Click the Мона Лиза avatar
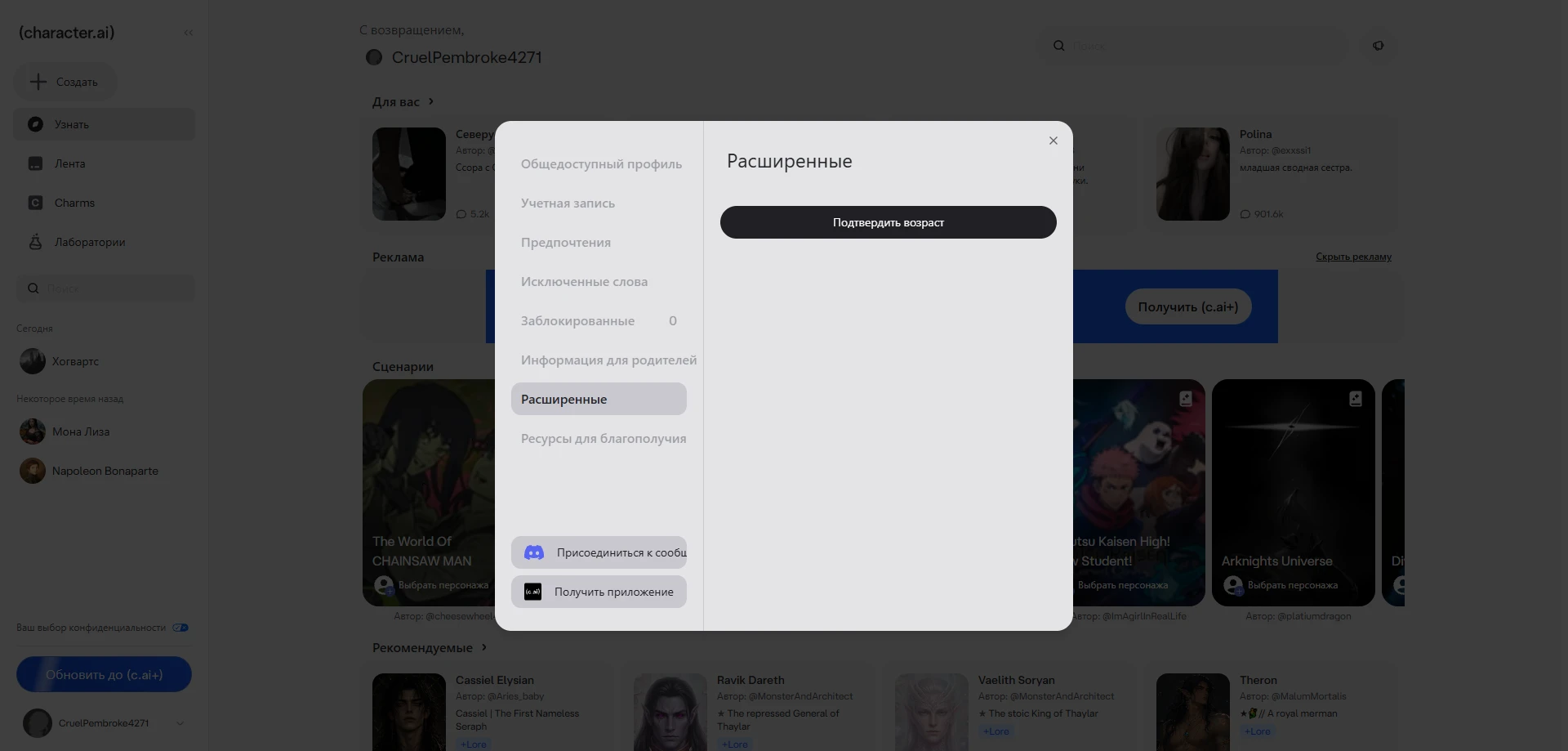The image size is (1568, 751). tap(33, 431)
